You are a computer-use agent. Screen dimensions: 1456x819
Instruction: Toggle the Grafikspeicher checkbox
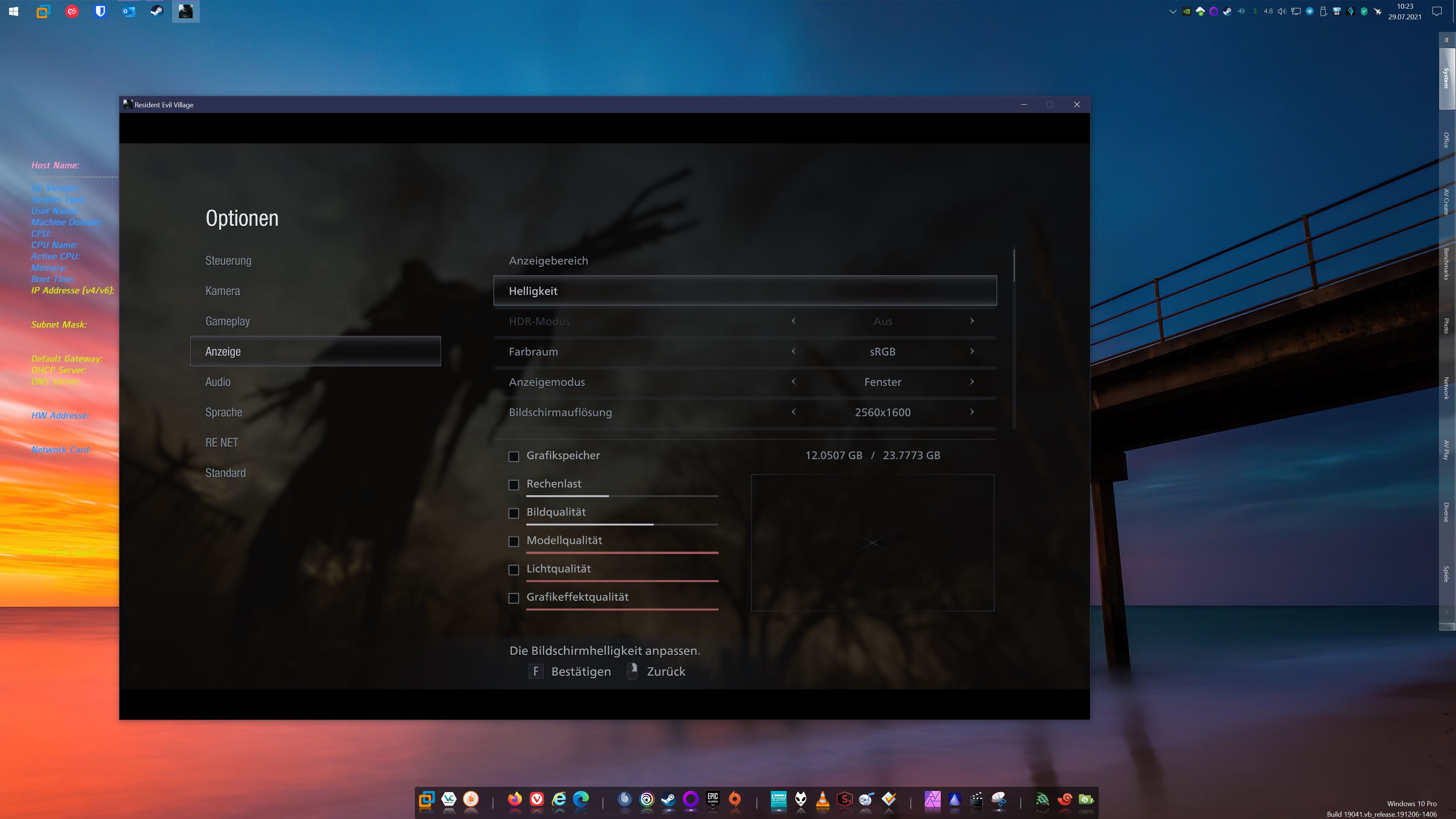(513, 456)
